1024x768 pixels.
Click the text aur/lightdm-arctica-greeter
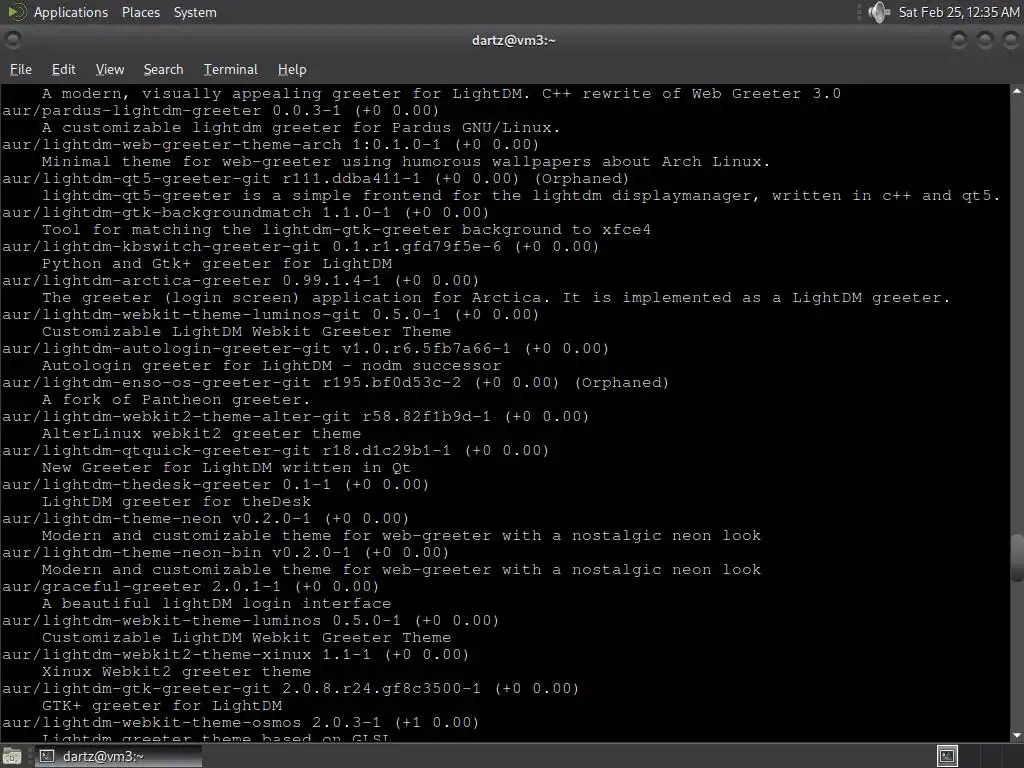pos(136,280)
